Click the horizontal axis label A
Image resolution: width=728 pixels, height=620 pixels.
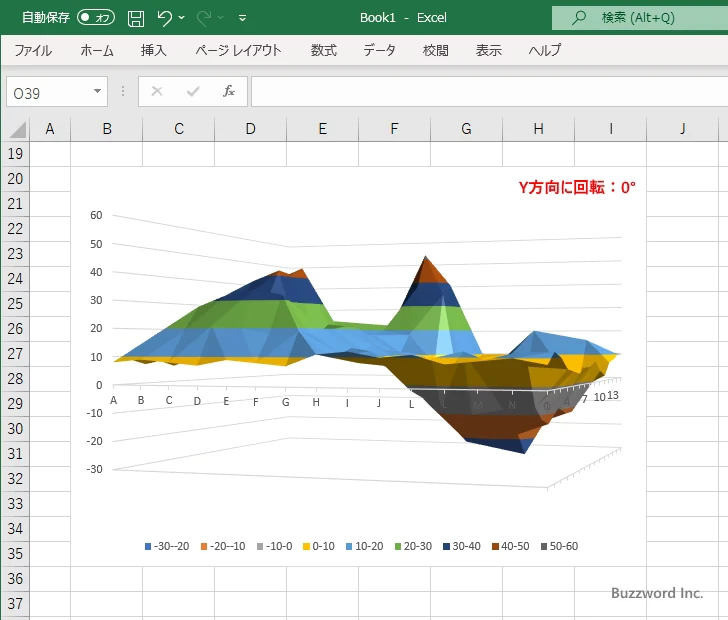[113, 400]
